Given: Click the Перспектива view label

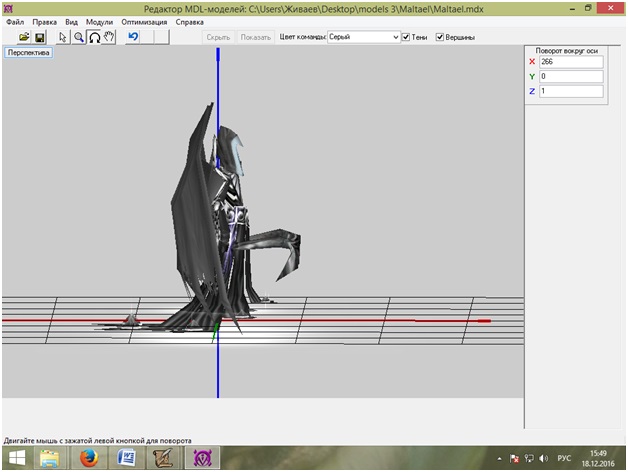Looking at the screenshot, I should [x=28, y=52].
